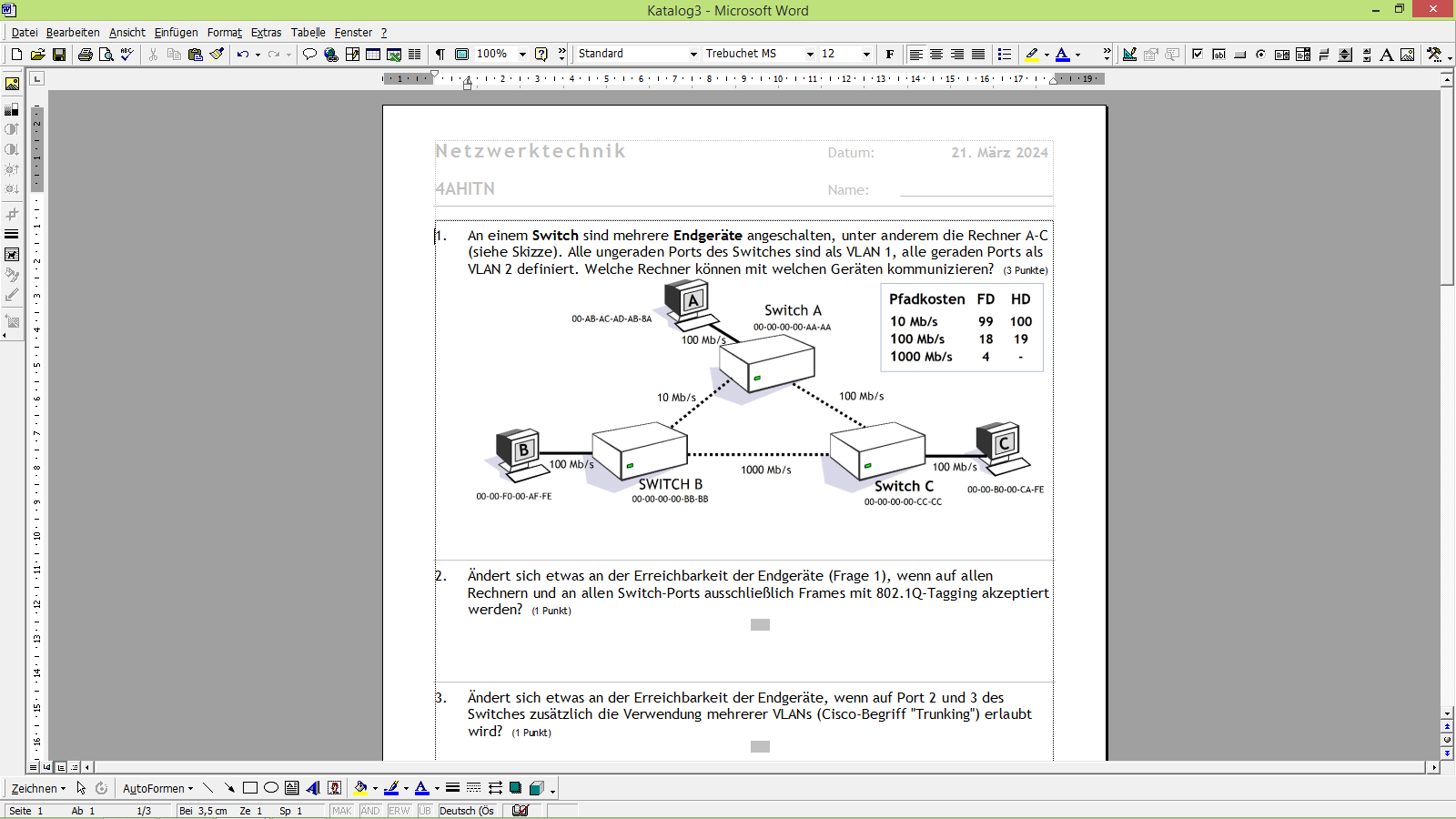Insert a comment speech bubble
The image size is (1456, 819).
[309, 55]
